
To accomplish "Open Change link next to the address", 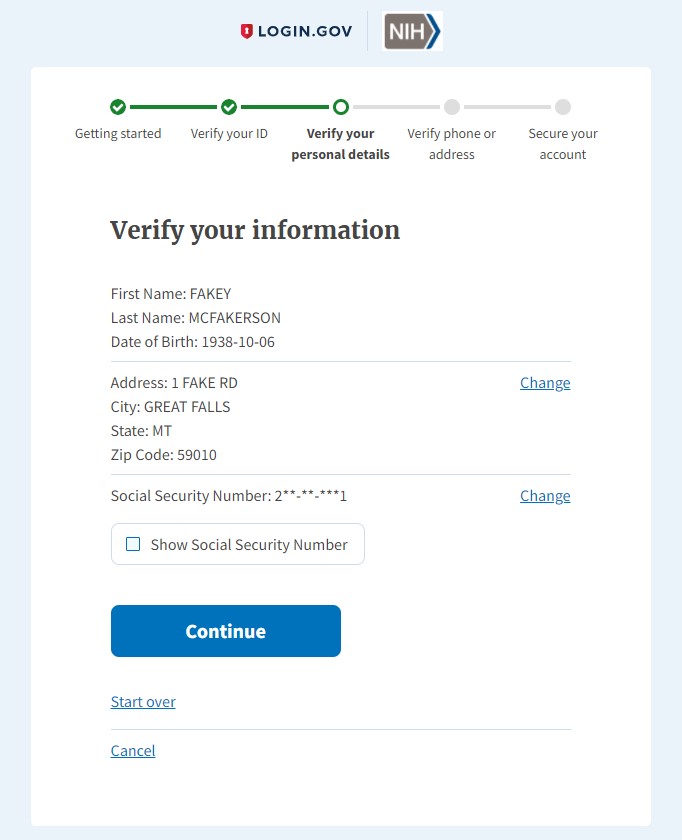I will point(544,382).
